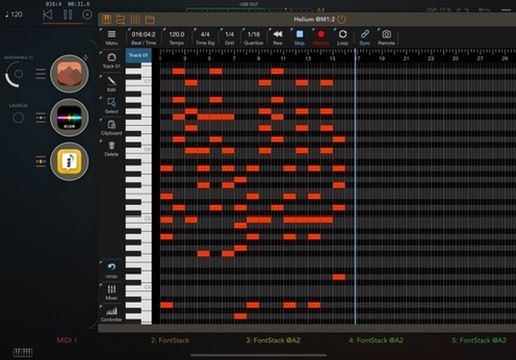Click the Delete trash icon
Viewport: 516px width, 360px height.
click(x=111, y=149)
